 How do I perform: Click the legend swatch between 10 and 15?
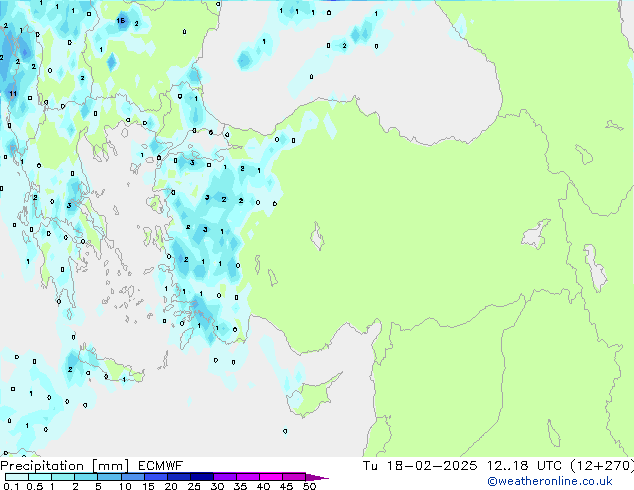click(133, 477)
